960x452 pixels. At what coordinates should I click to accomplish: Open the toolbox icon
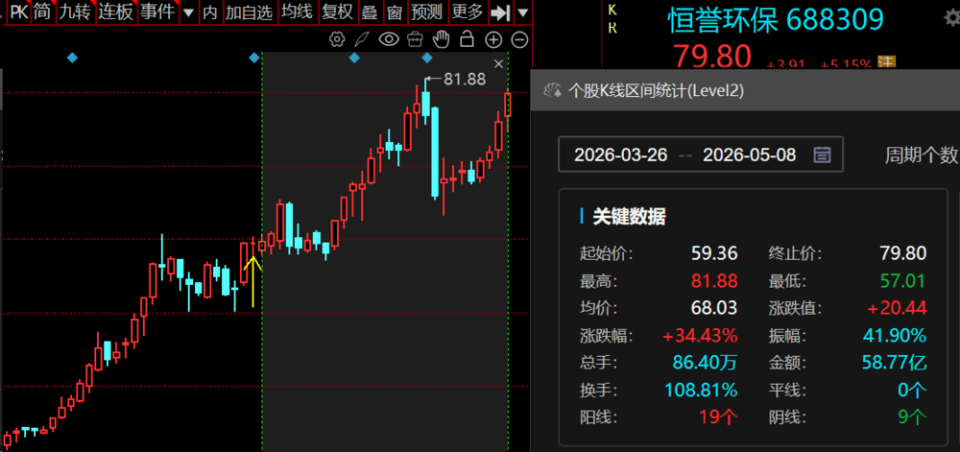415,40
